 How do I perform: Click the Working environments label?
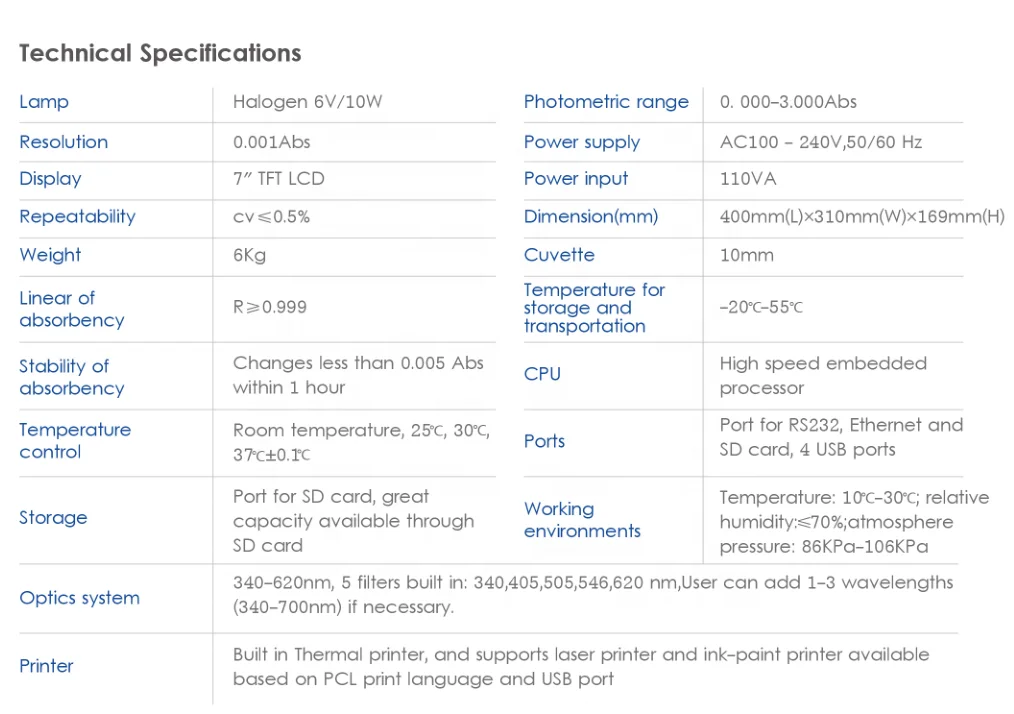click(x=582, y=519)
